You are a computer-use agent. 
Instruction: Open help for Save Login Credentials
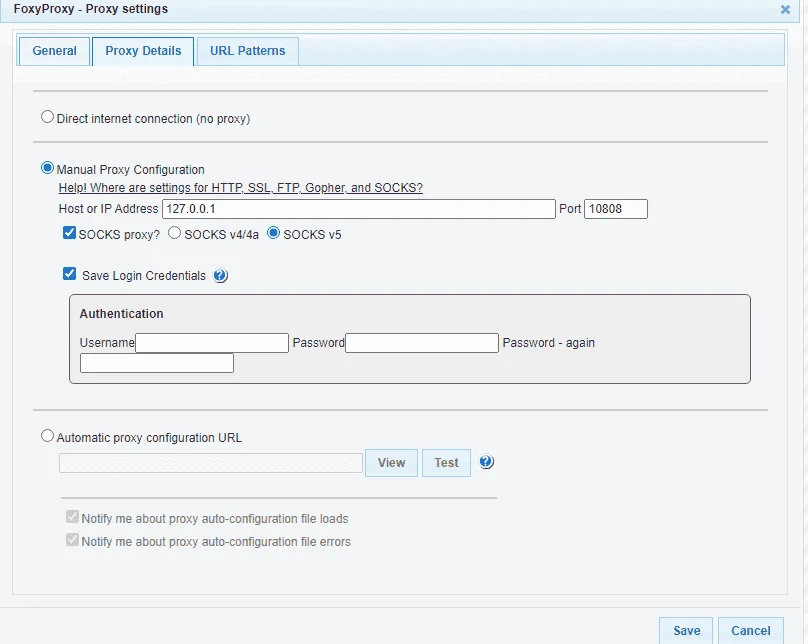pos(220,276)
